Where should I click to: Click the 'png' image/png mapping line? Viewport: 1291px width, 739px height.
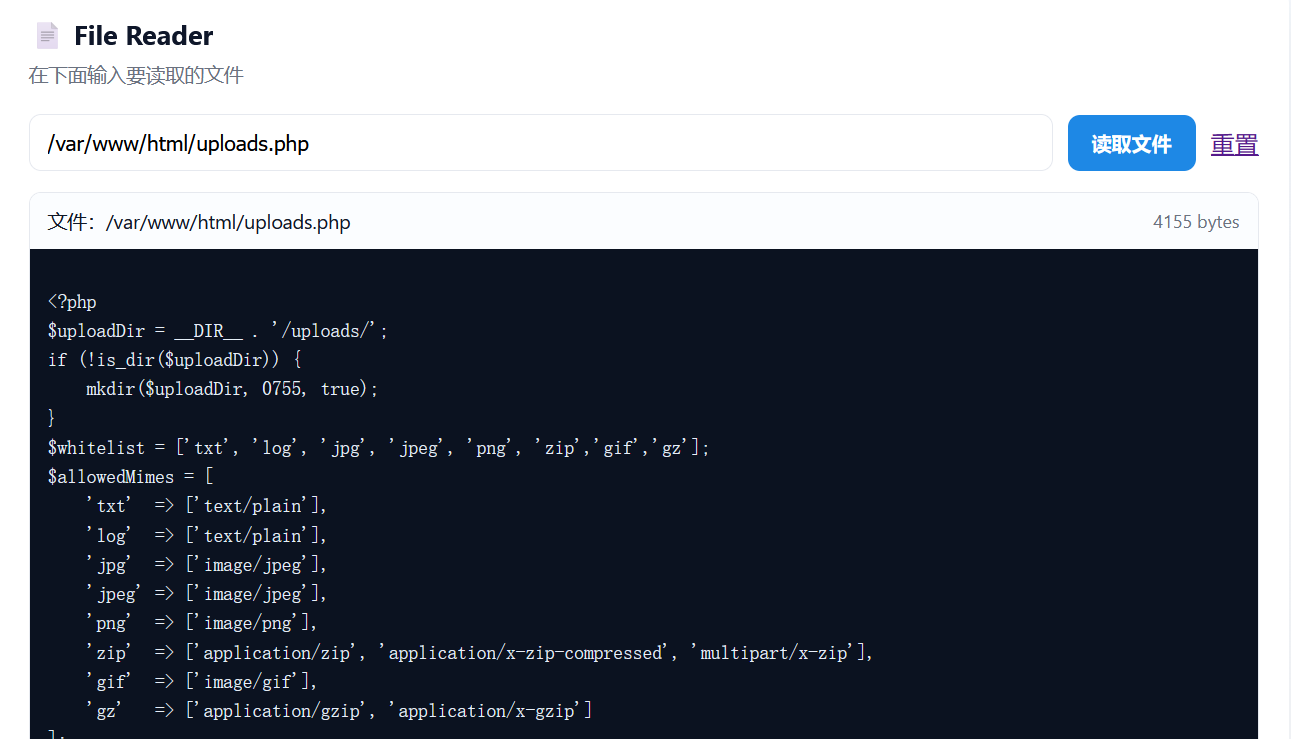pyautogui.click(x=201, y=623)
